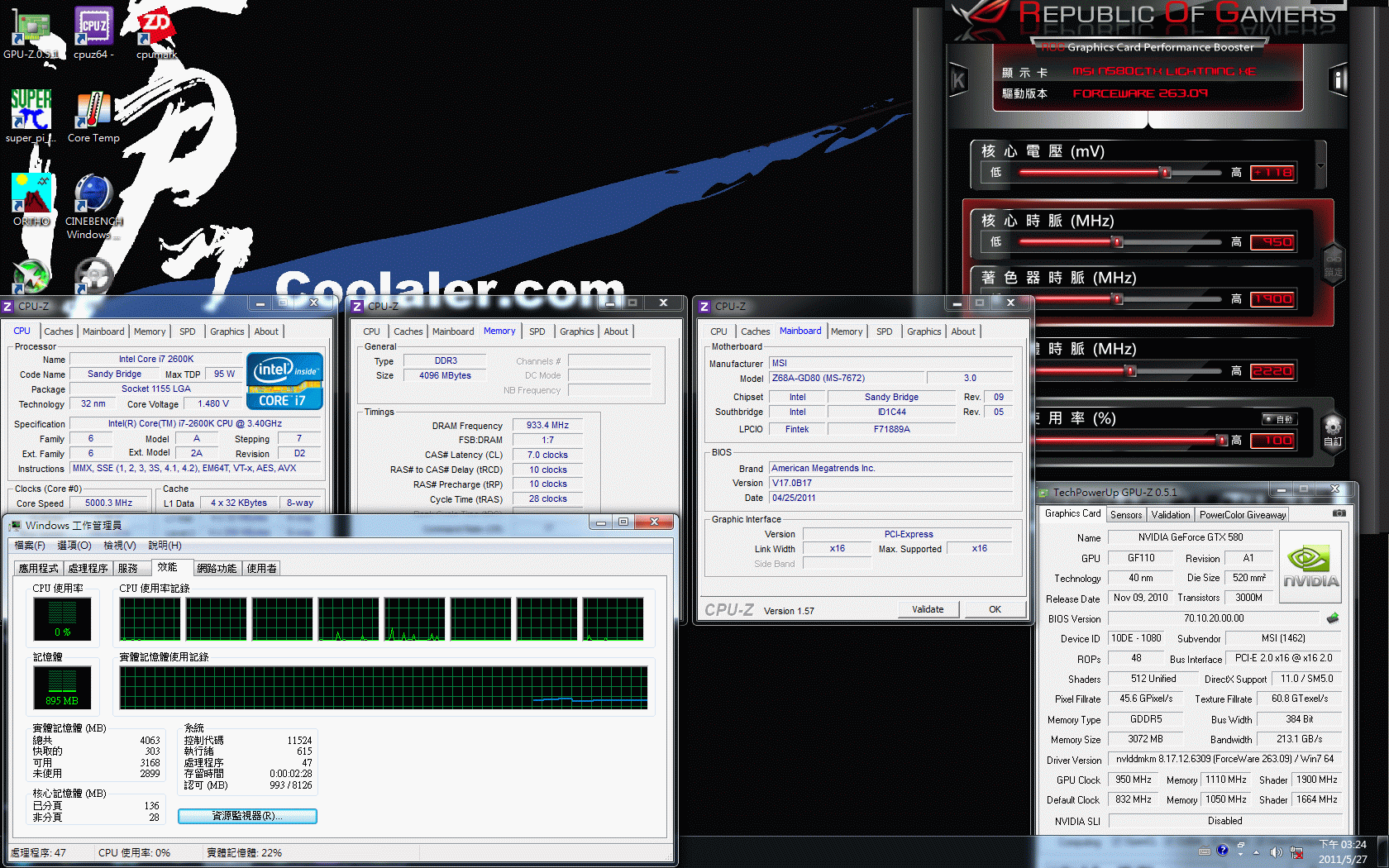Viewport: 1389px width, 868px height.
Task: Open the 自訂 gear settings icon
Action: click(x=1333, y=432)
